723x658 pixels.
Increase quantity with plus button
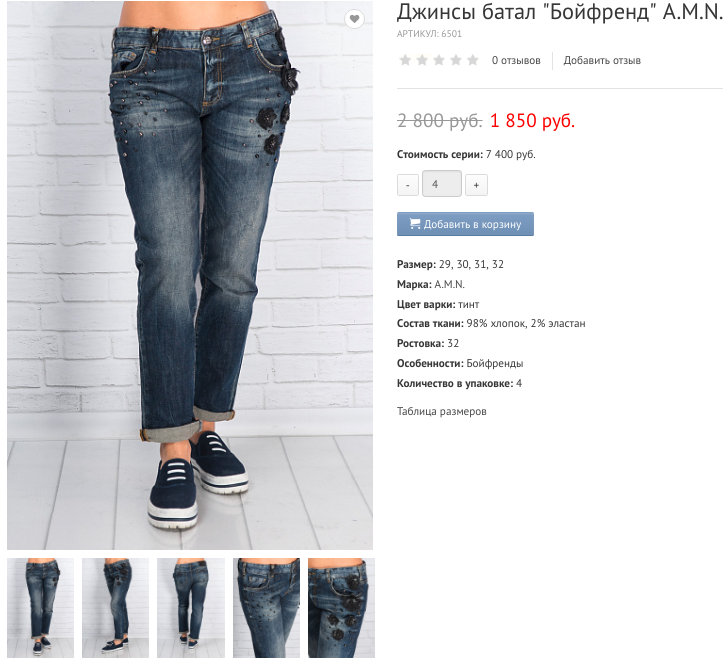coord(476,185)
